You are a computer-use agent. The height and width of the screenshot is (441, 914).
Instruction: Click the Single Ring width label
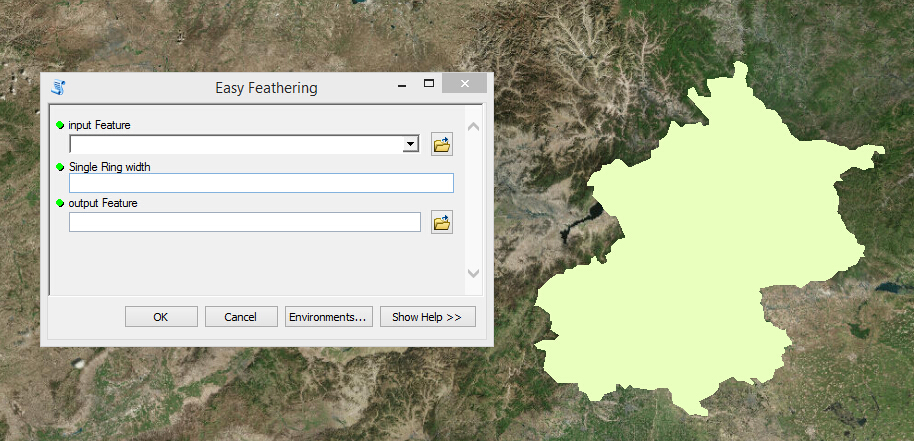(110, 167)
